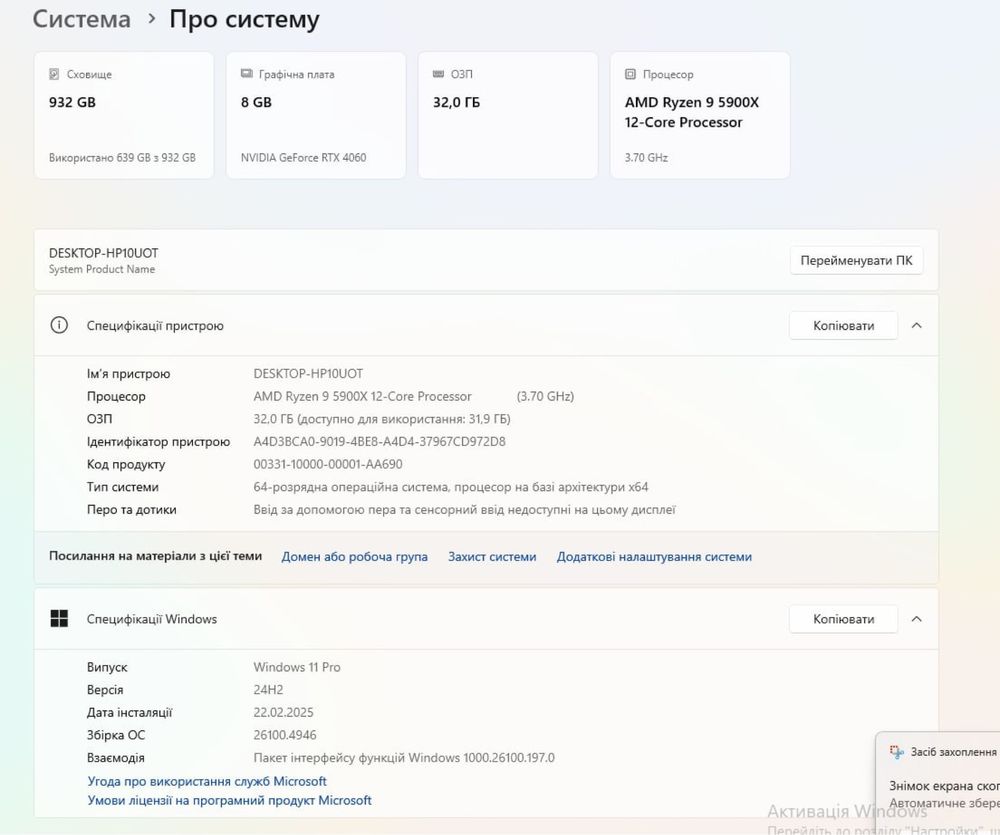Click the DESKTOP-HP10UOT header above System Product Name
This screenshot has height=835, width=1000.
[103, 253]
